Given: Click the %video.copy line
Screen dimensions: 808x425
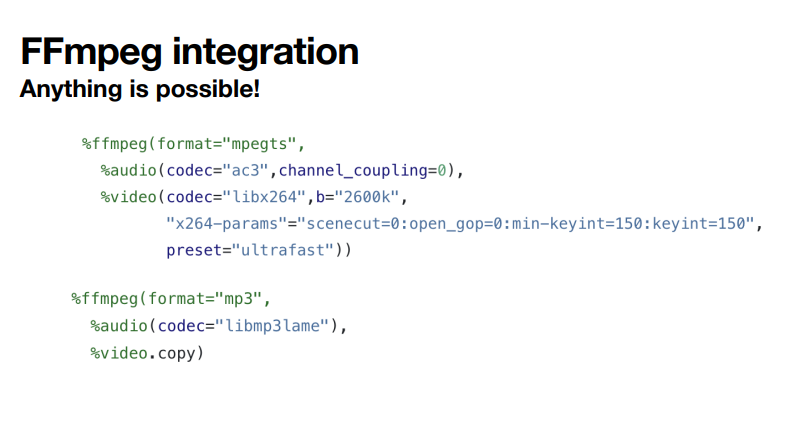Looking at the screenshot, I should click(x=146, y=352).
